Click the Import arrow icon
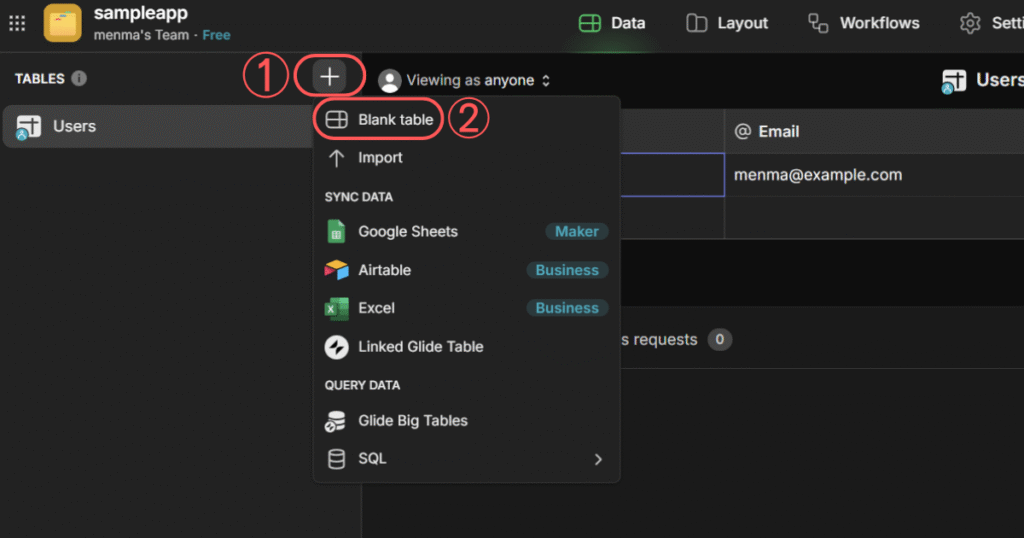This screenshot has width=1024, height=538. click(336, 158)
